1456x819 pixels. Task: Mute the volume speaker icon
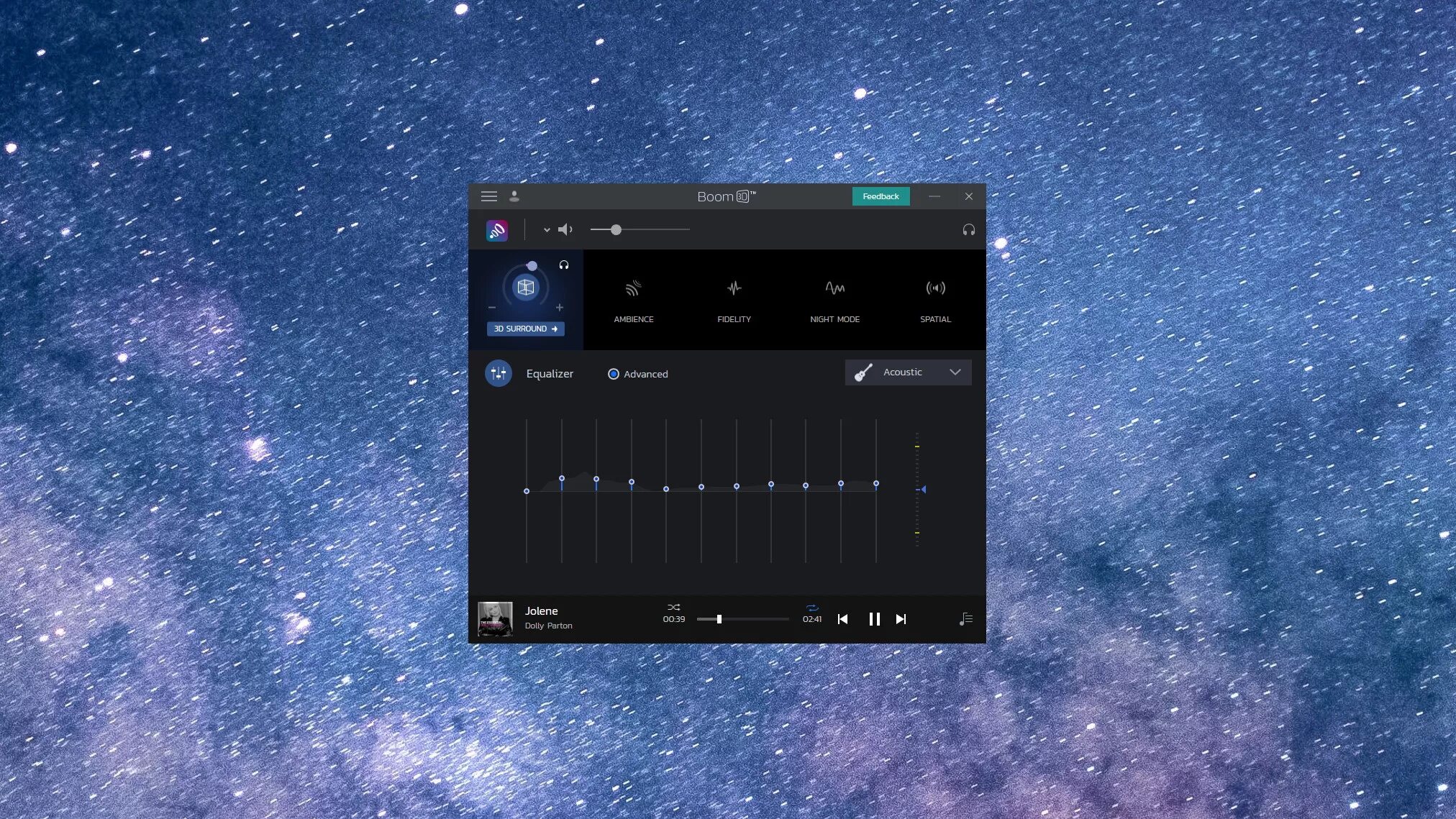[x=565, y=229]
